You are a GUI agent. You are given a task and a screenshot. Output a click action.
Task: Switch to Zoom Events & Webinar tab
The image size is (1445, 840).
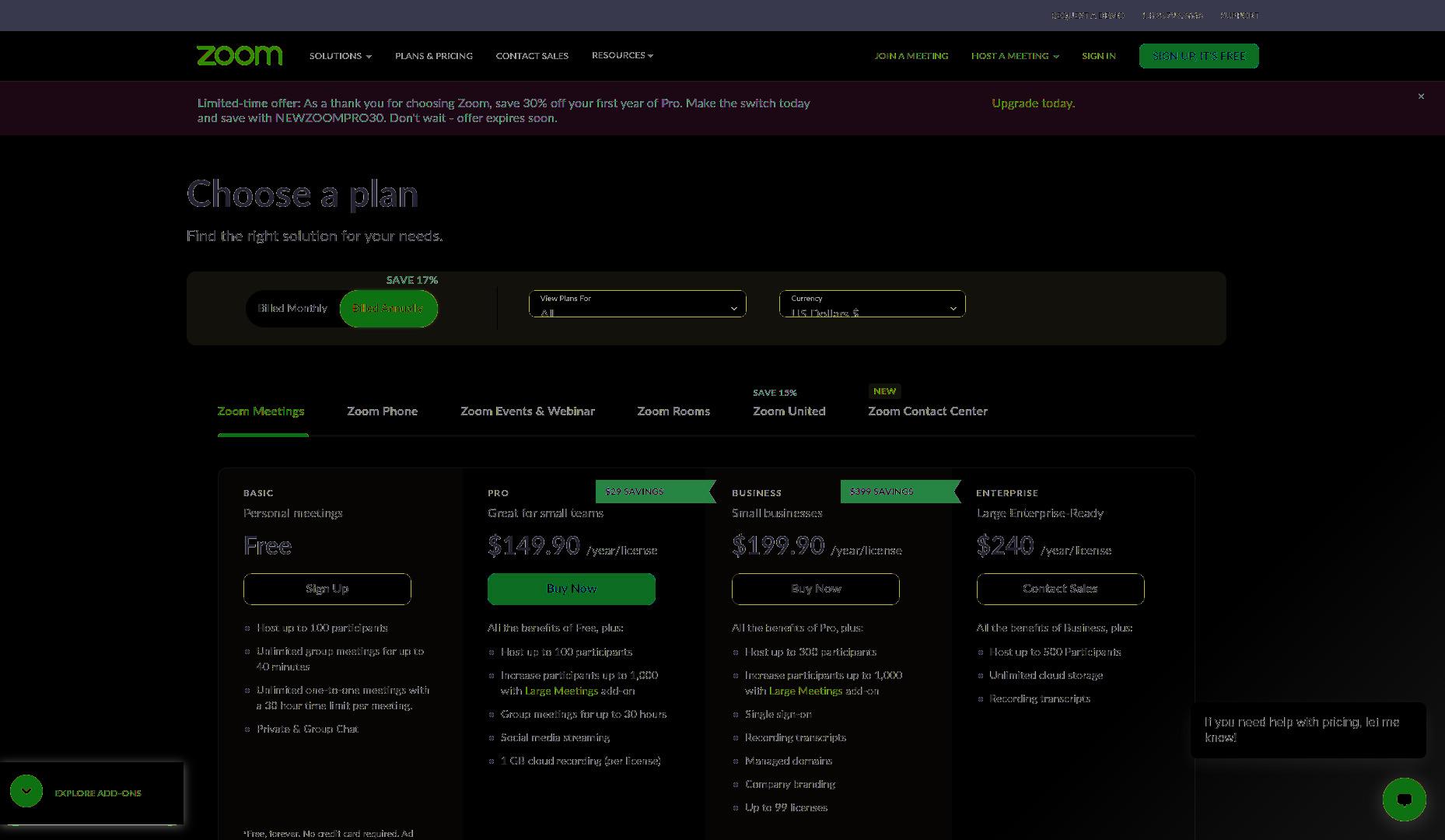tap(527, 411)
